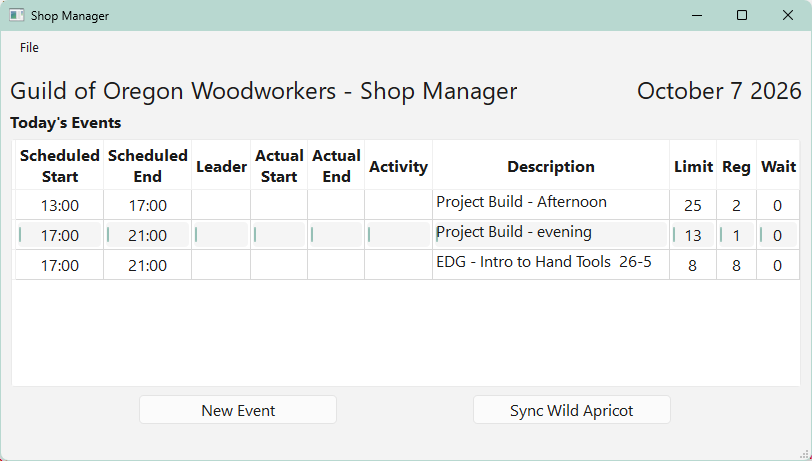Click 17:00 start in Project Build evening row

(x=60, y=236)
